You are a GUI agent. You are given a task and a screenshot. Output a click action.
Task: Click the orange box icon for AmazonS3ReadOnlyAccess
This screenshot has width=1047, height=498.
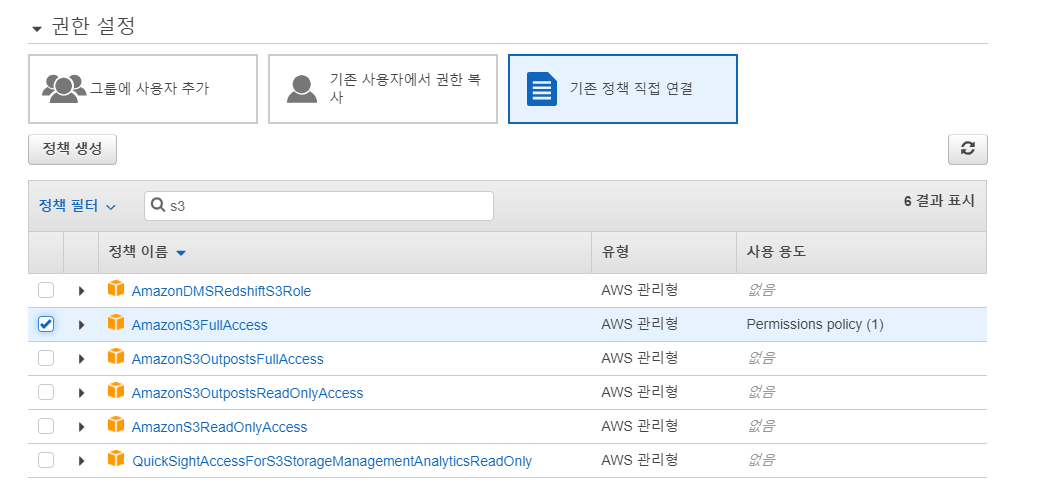point(116,425)
